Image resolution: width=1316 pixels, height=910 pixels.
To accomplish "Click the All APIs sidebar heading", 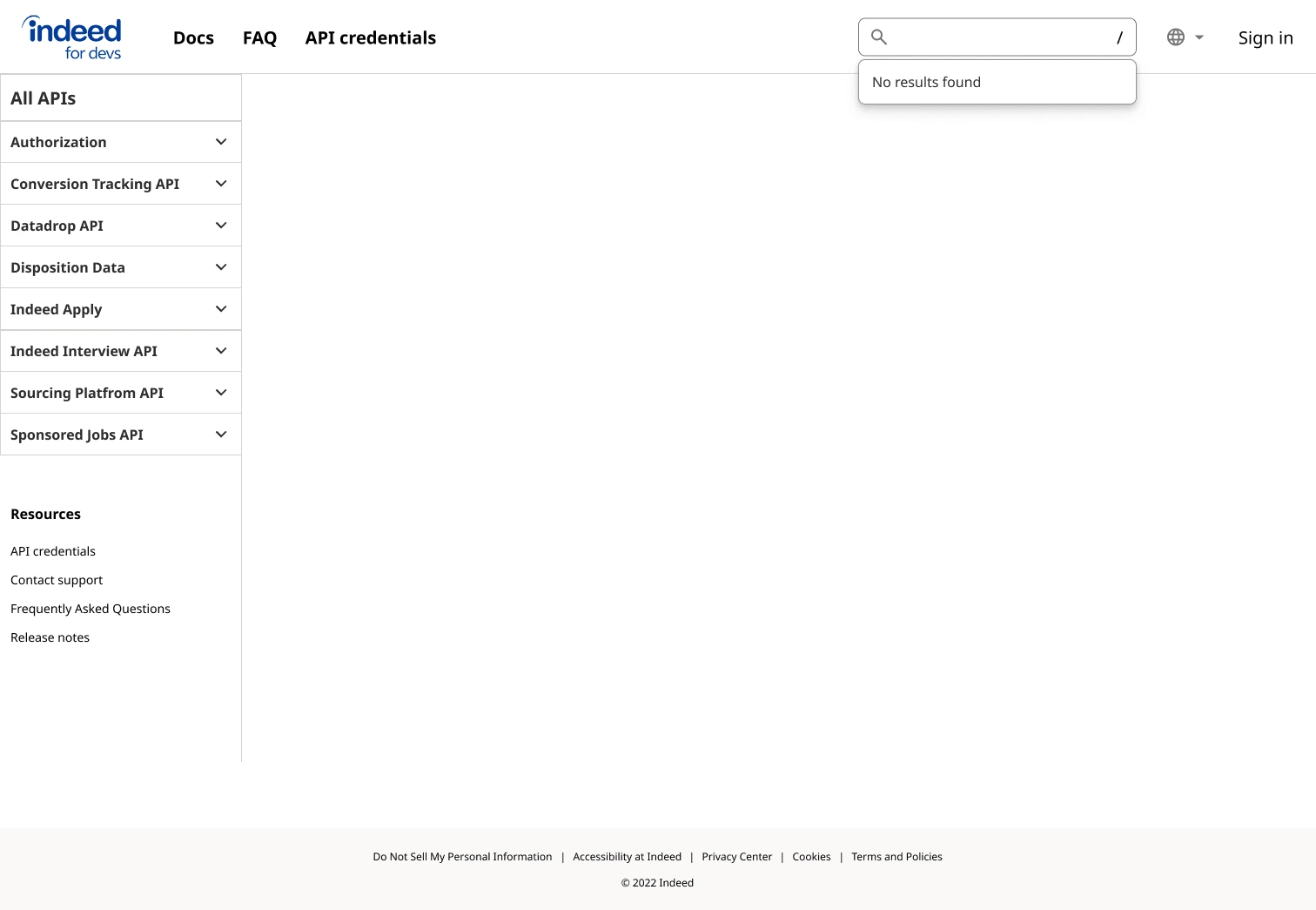I will tap(44, 98).
